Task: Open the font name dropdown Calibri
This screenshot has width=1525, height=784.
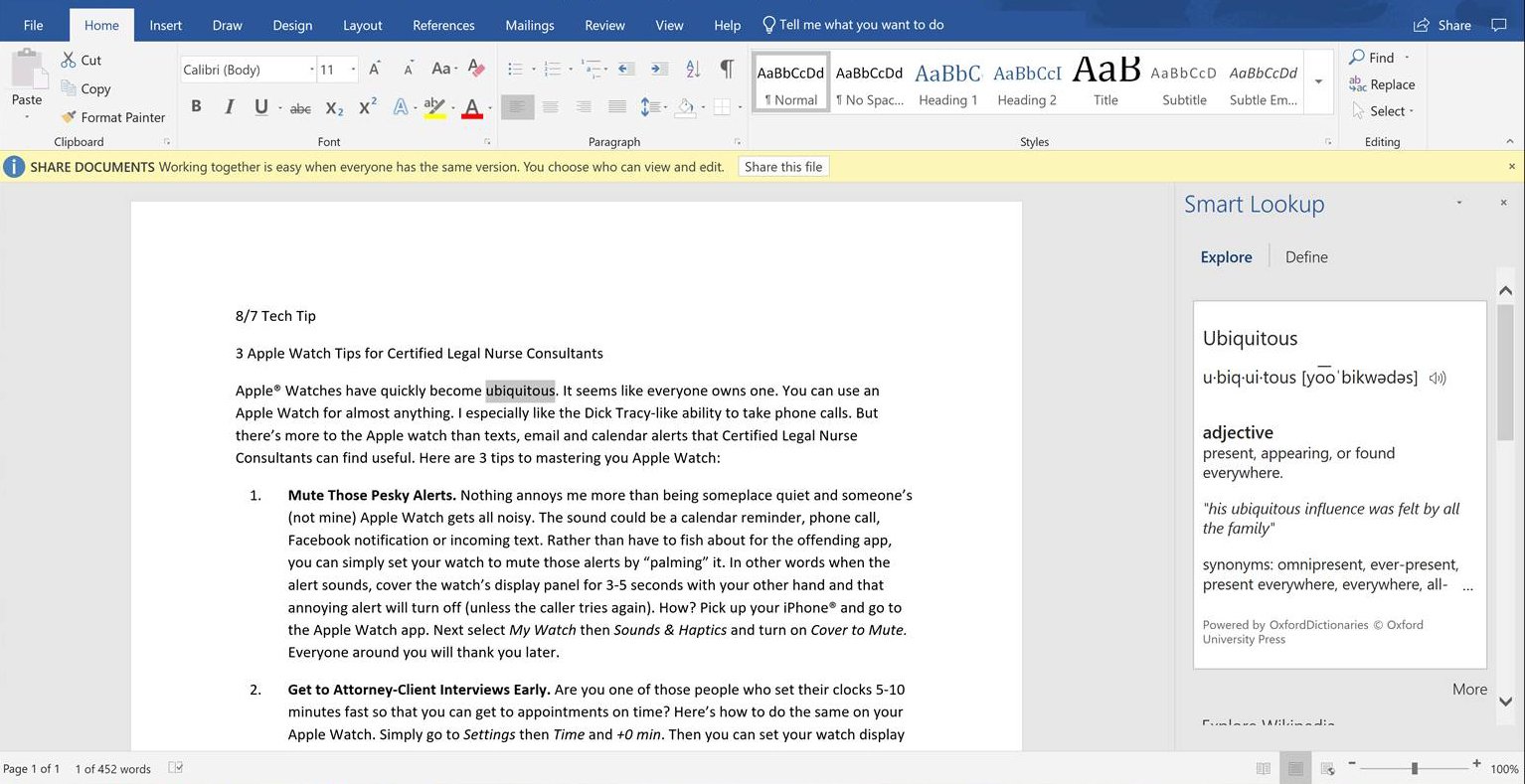Action: [x=311, y=70]
